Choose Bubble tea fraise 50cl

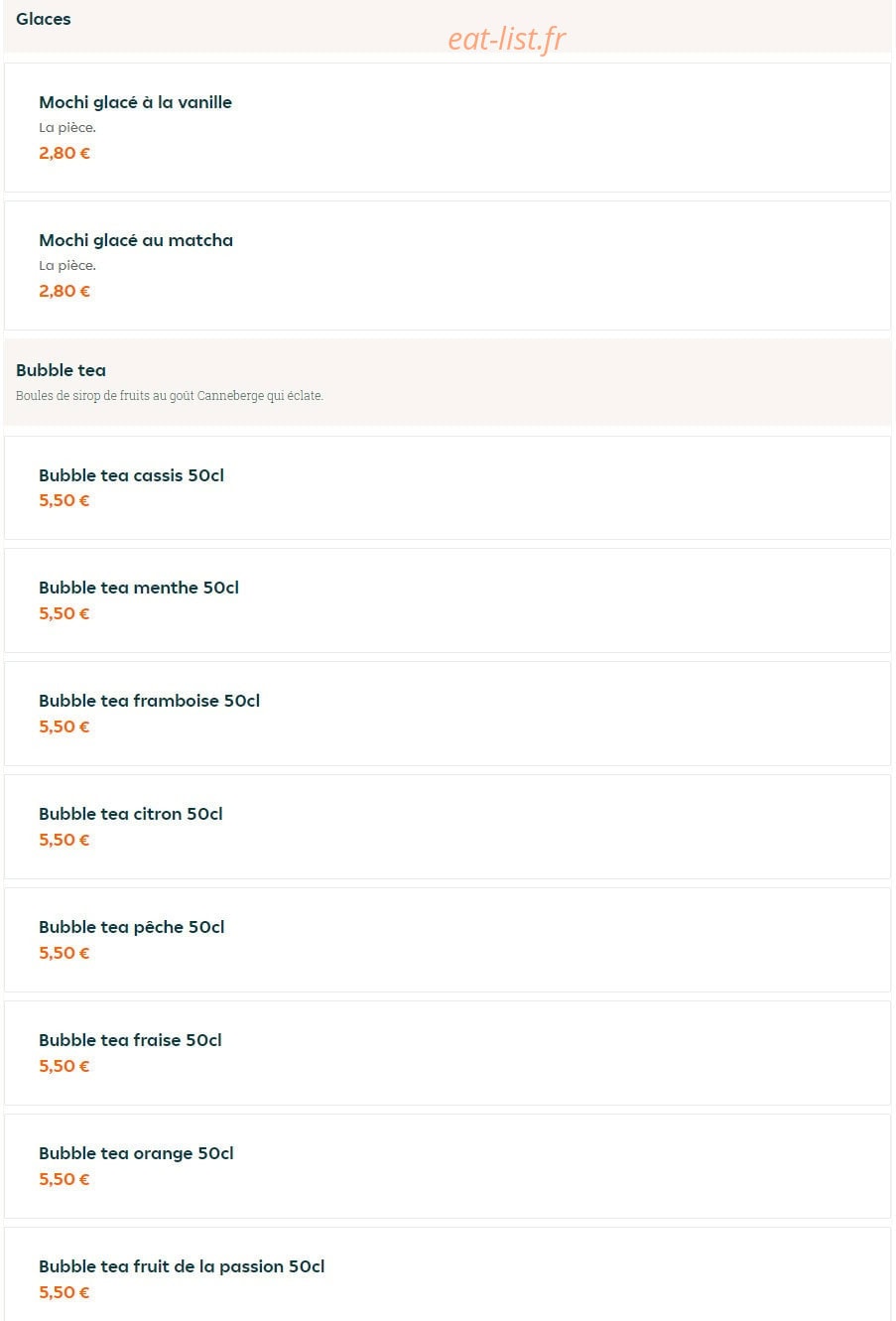(x=448, y=1053)
